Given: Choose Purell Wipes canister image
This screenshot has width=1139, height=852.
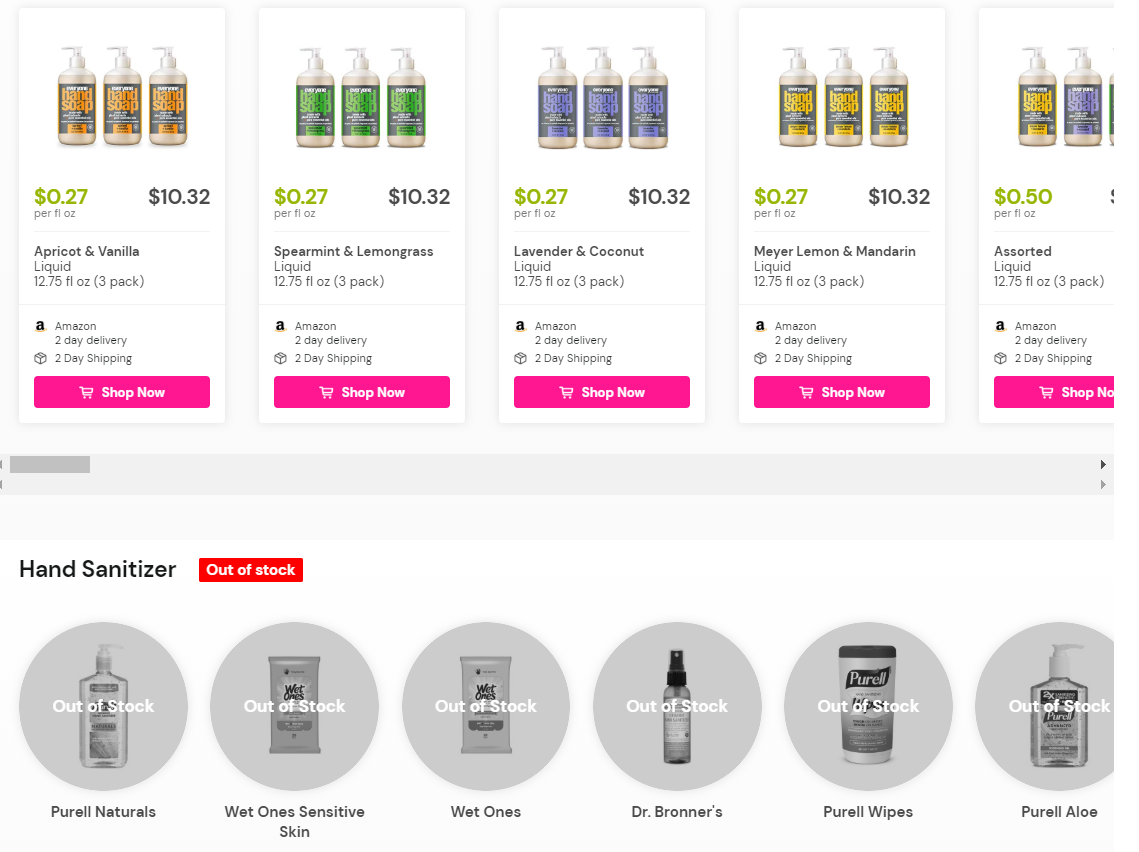Looking at the screenshot, I should click(868, 706).
